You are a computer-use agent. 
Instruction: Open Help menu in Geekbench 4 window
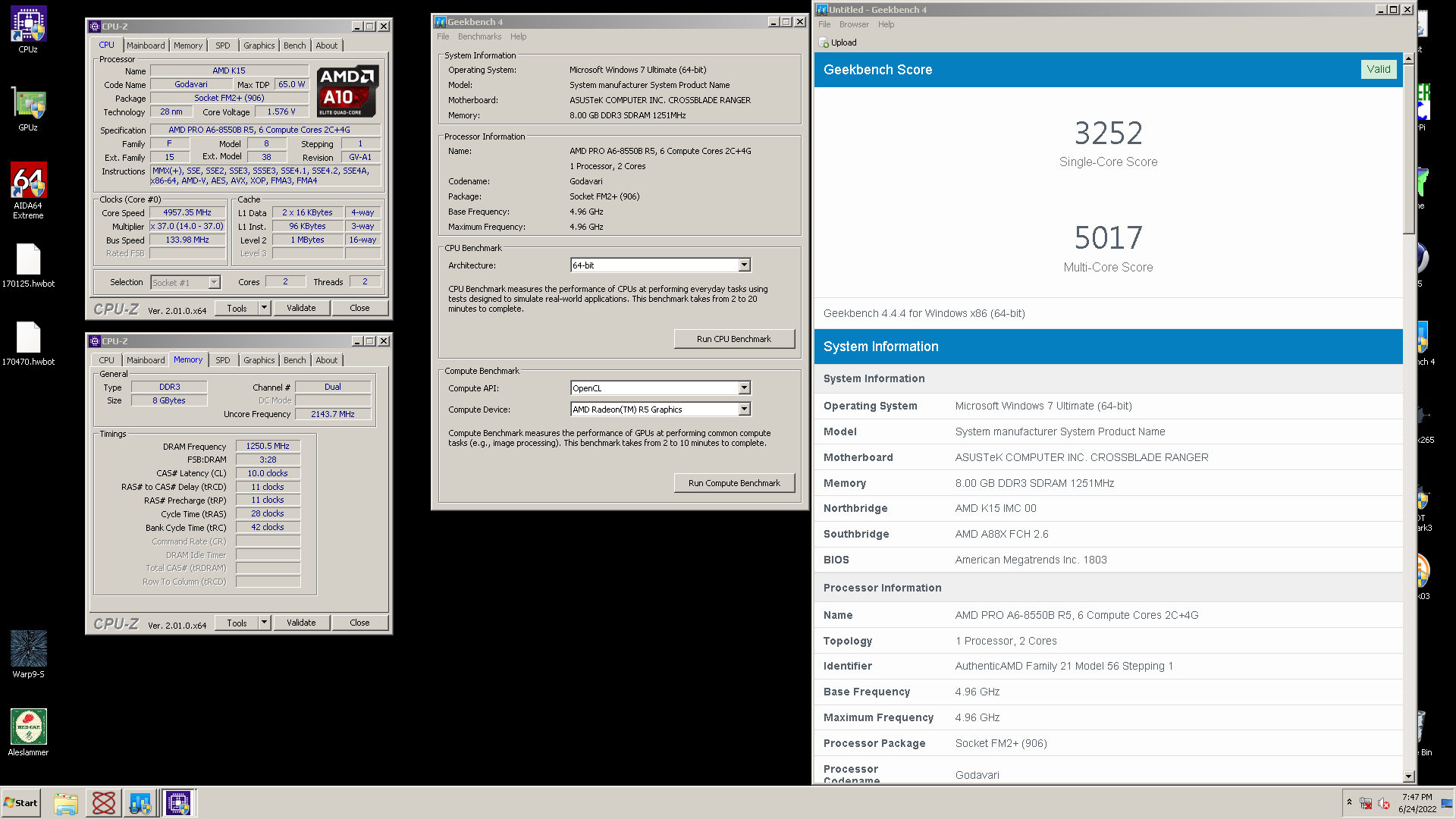click(x=518, y=36)
